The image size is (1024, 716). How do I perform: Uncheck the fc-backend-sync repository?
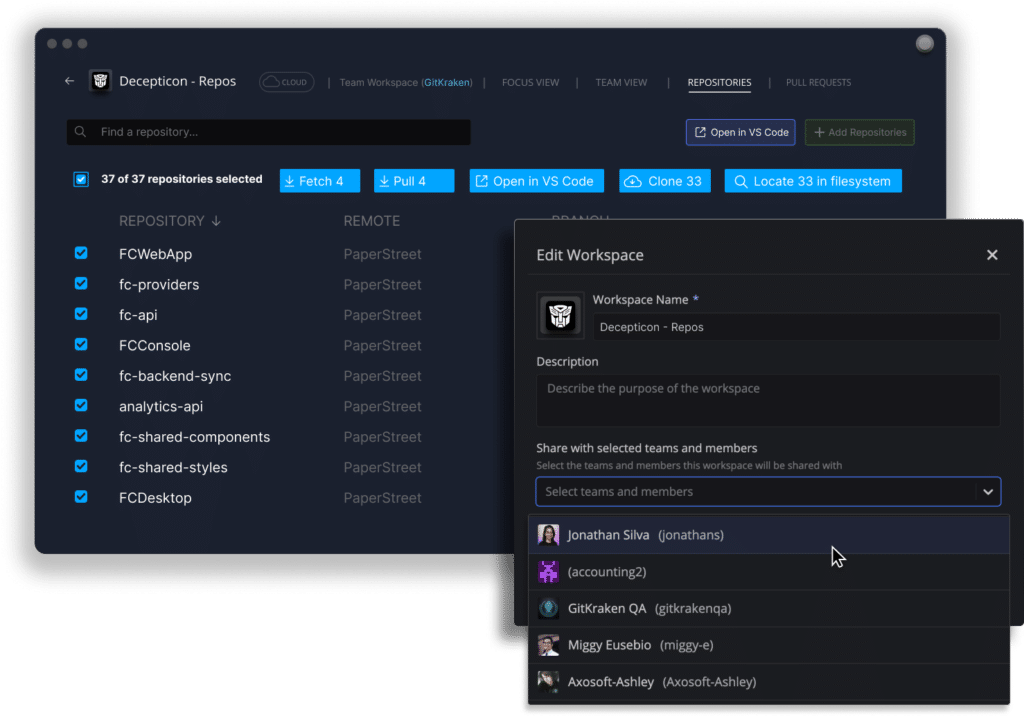81,375
